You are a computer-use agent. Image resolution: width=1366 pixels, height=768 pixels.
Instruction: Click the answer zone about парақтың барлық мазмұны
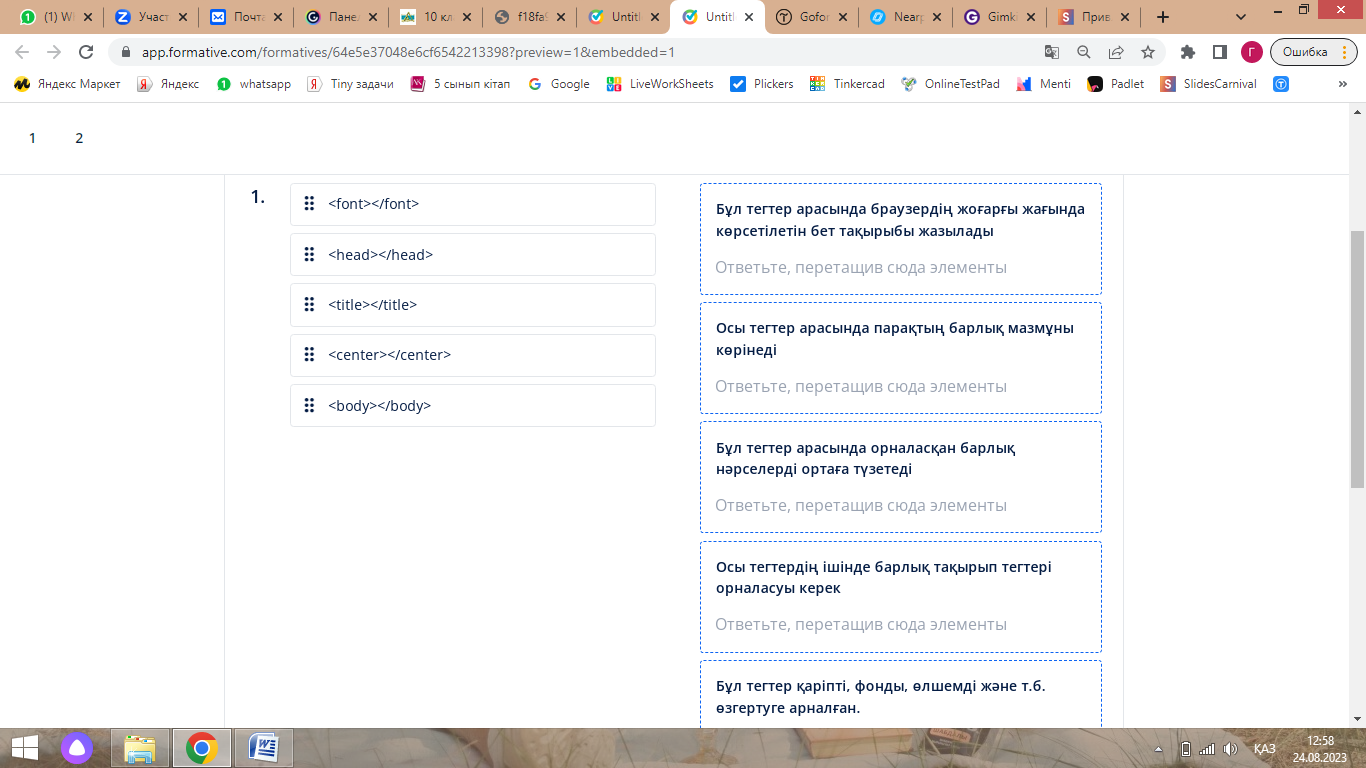[901, 358]
